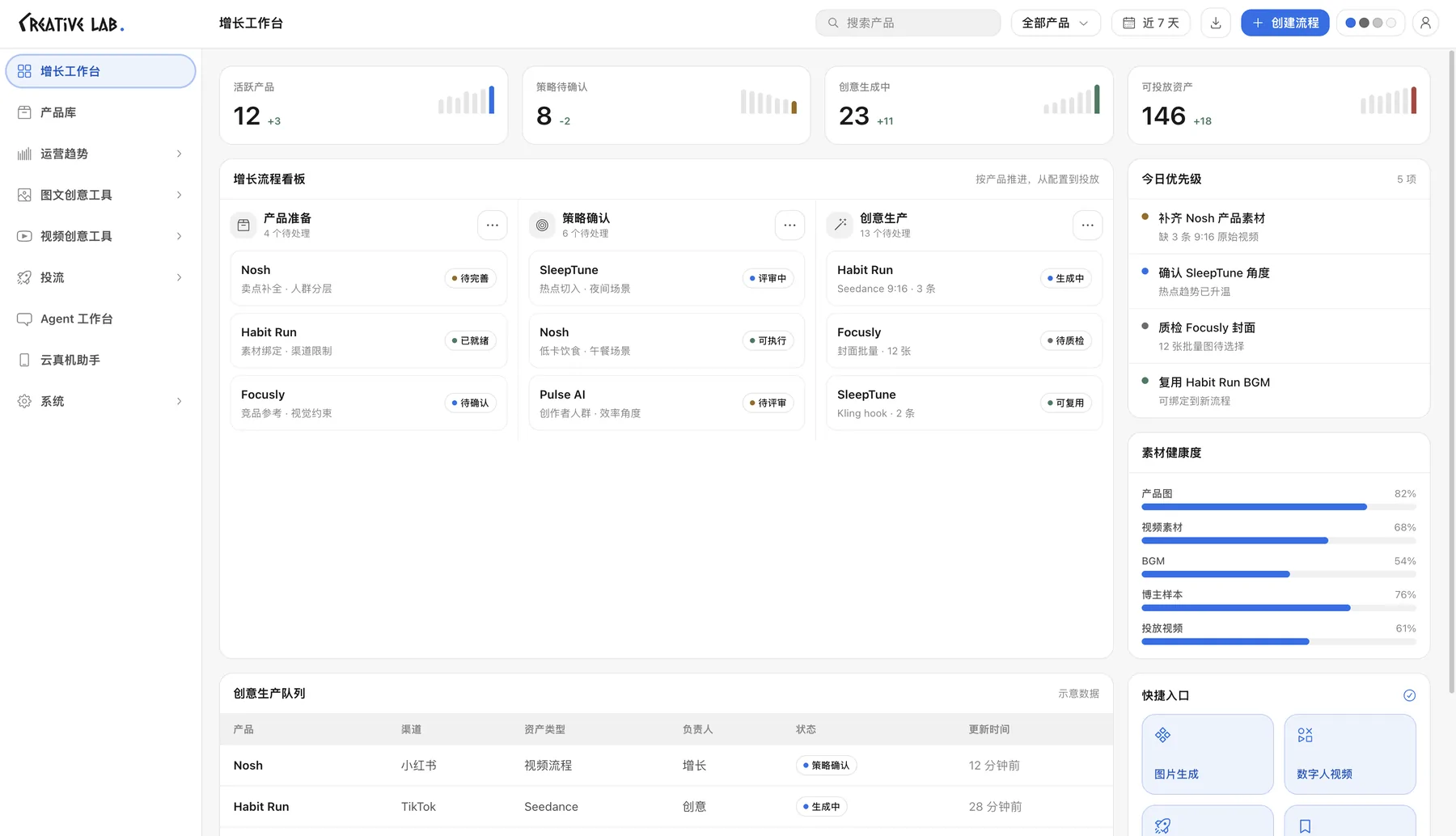Click the 快捷入口 check-circle icon

[1409, 695]
